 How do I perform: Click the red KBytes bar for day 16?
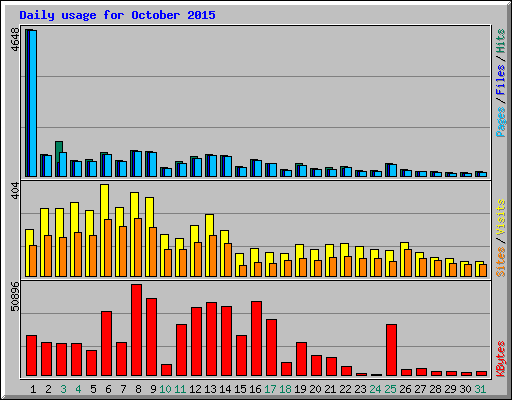pyautogui.click(x=257, y=339)
